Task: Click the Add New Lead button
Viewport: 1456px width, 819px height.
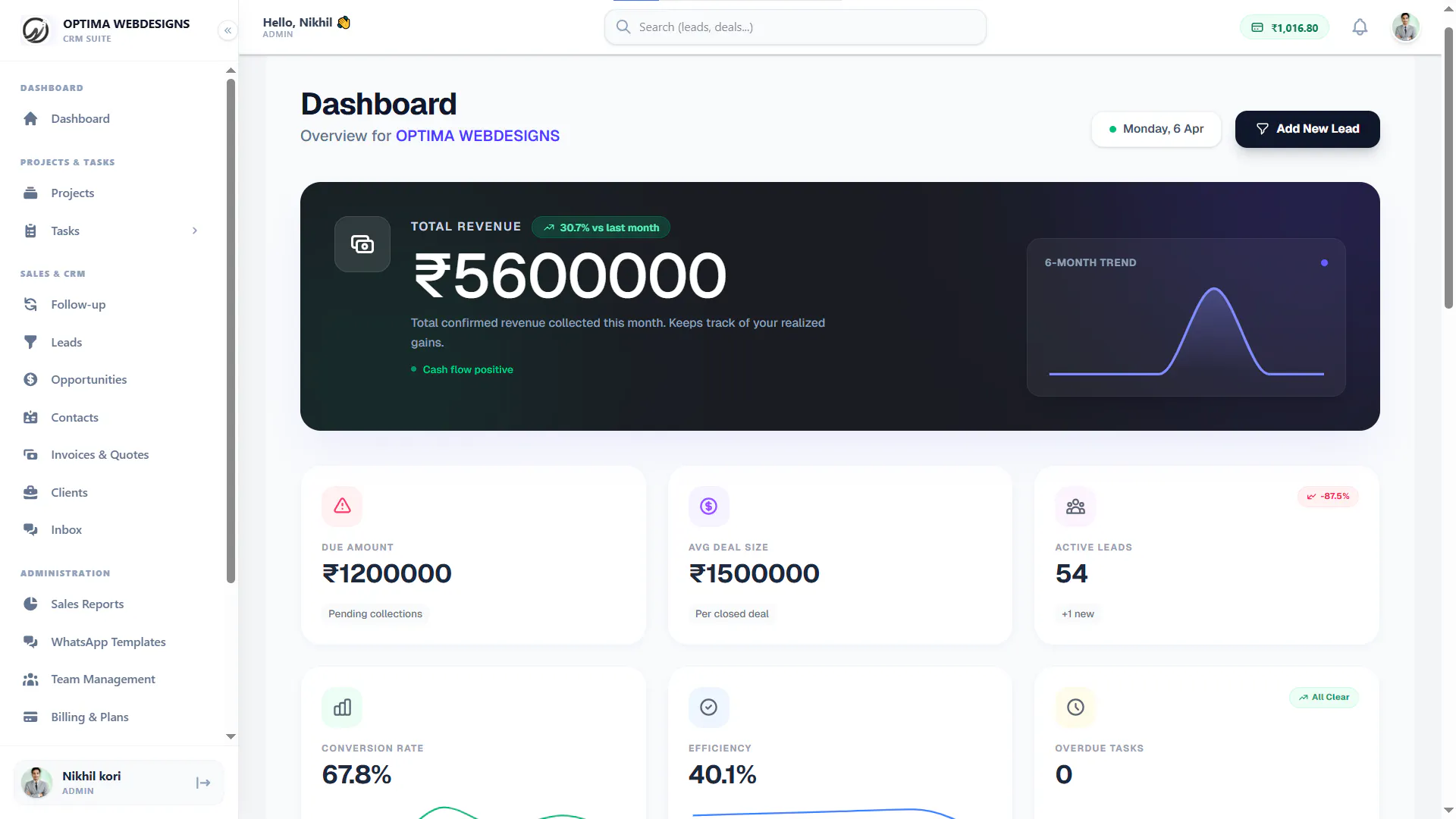Action: 1307,130
